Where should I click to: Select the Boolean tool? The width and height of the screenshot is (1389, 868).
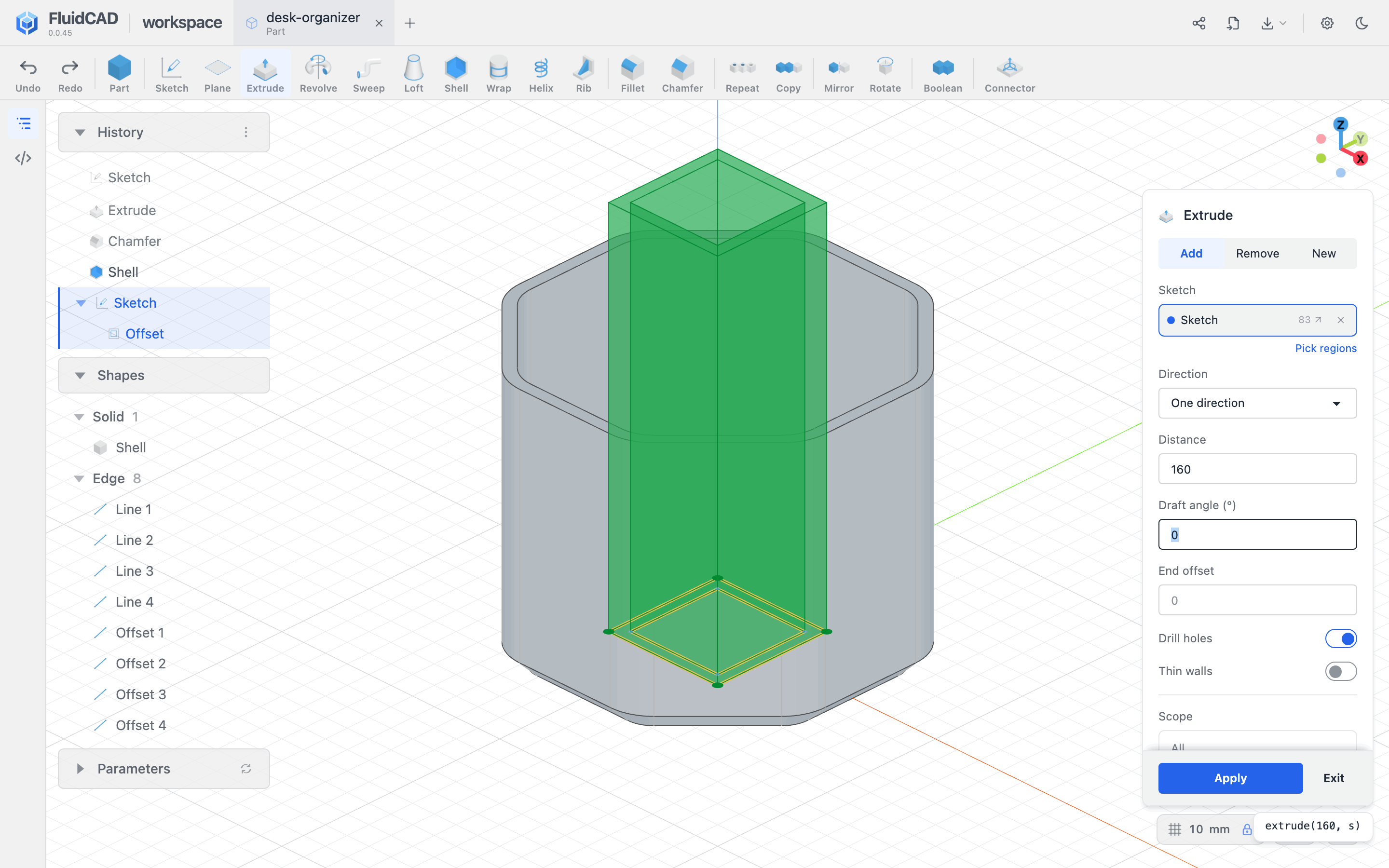click(x=942, y=74)
